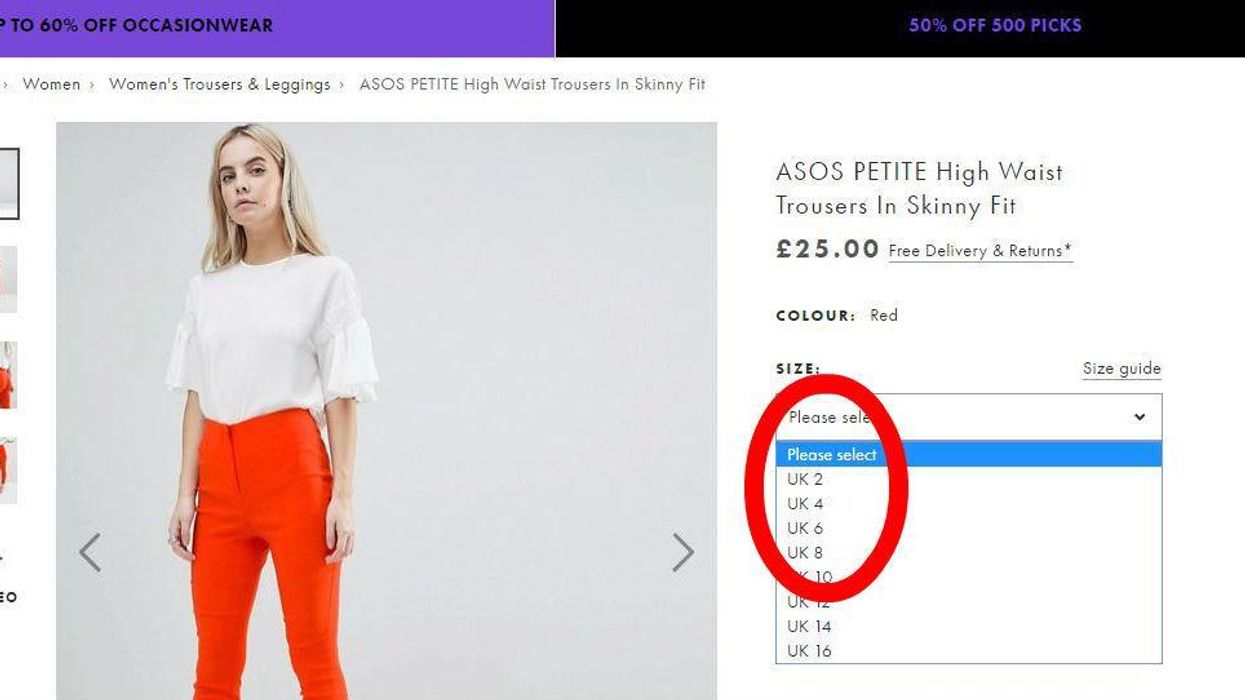
Task: Show the previous product image arrow
Action: point(90,552)
